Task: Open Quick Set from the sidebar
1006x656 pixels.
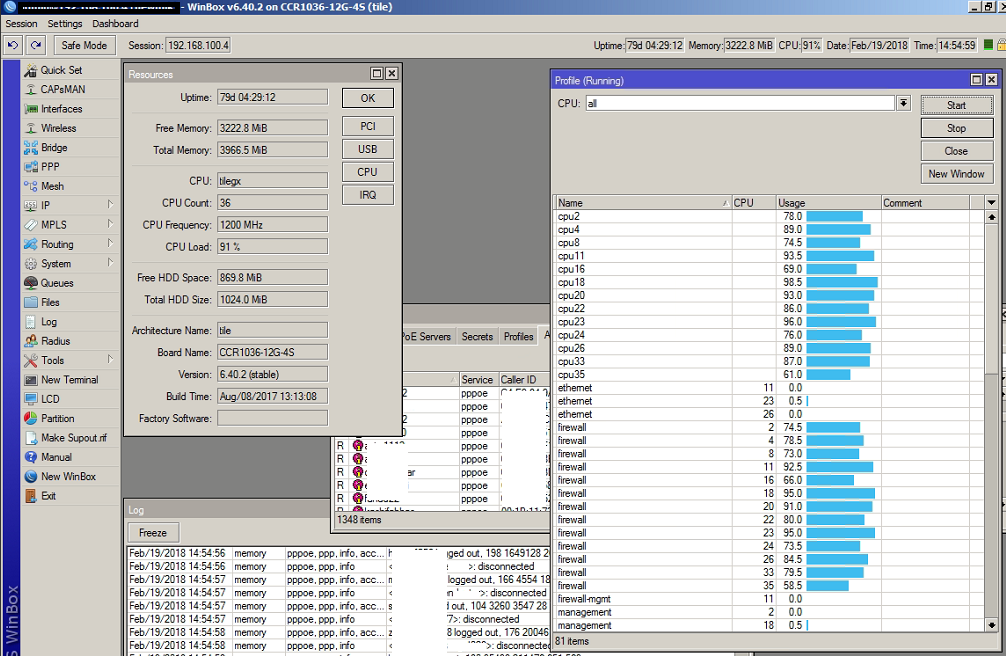Action: tap(61, 70)
